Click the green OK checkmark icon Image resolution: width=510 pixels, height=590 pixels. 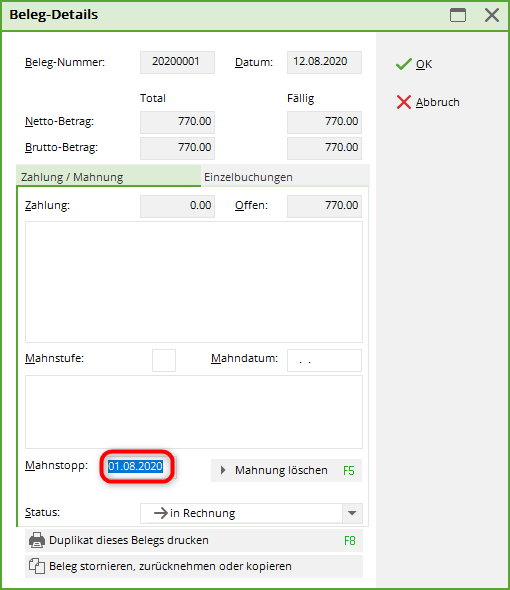[x=403, y=64]
